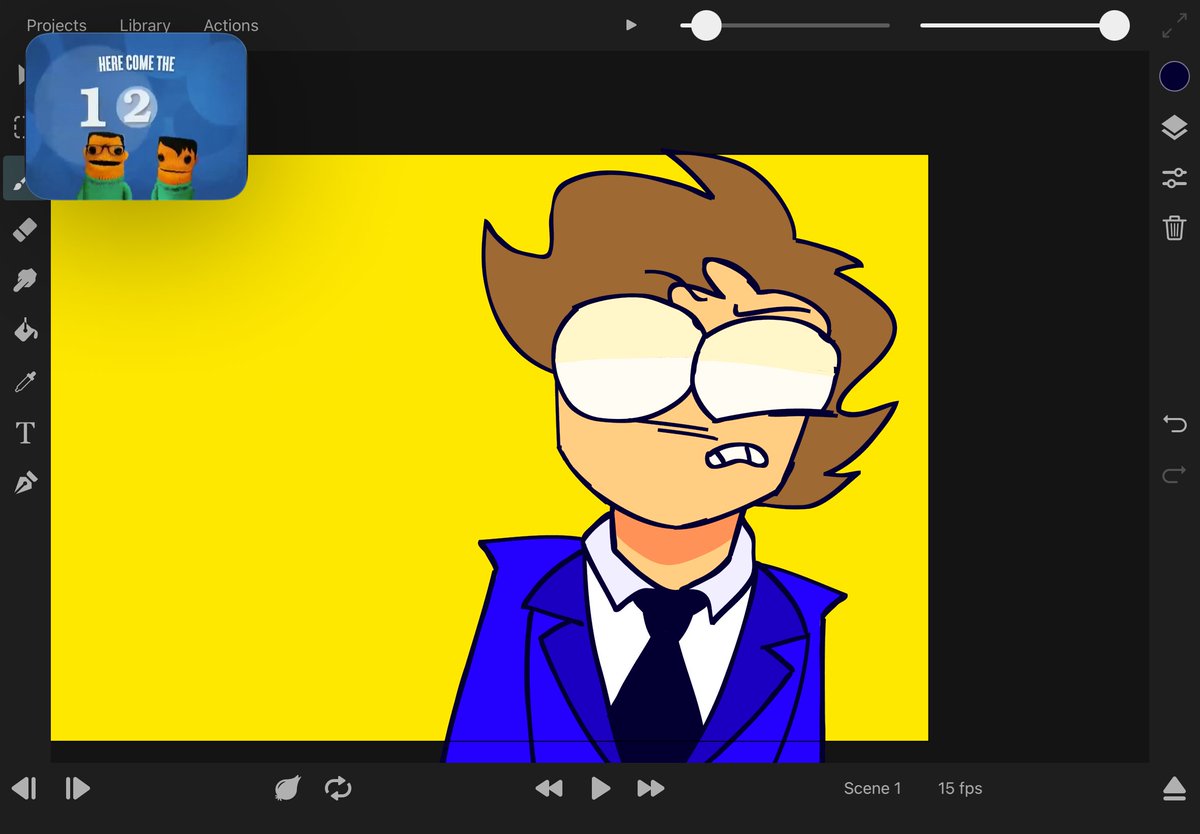Delete with the trash icon
1200x834 pixels.
coord(1174,227)
